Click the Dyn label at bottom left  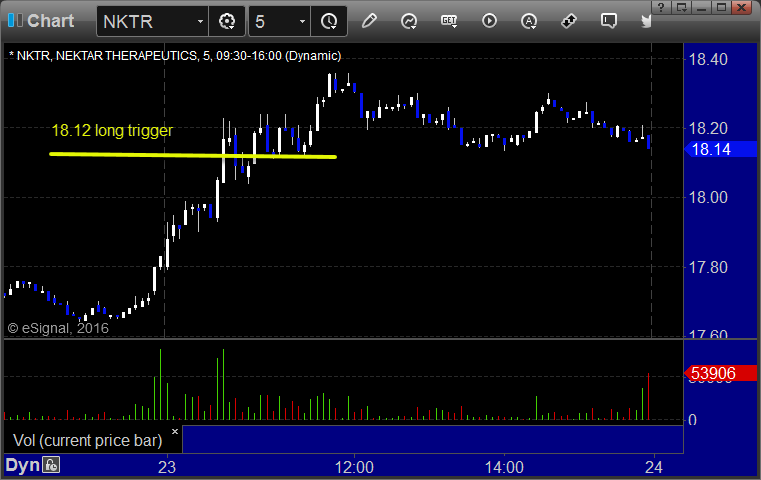22,465
